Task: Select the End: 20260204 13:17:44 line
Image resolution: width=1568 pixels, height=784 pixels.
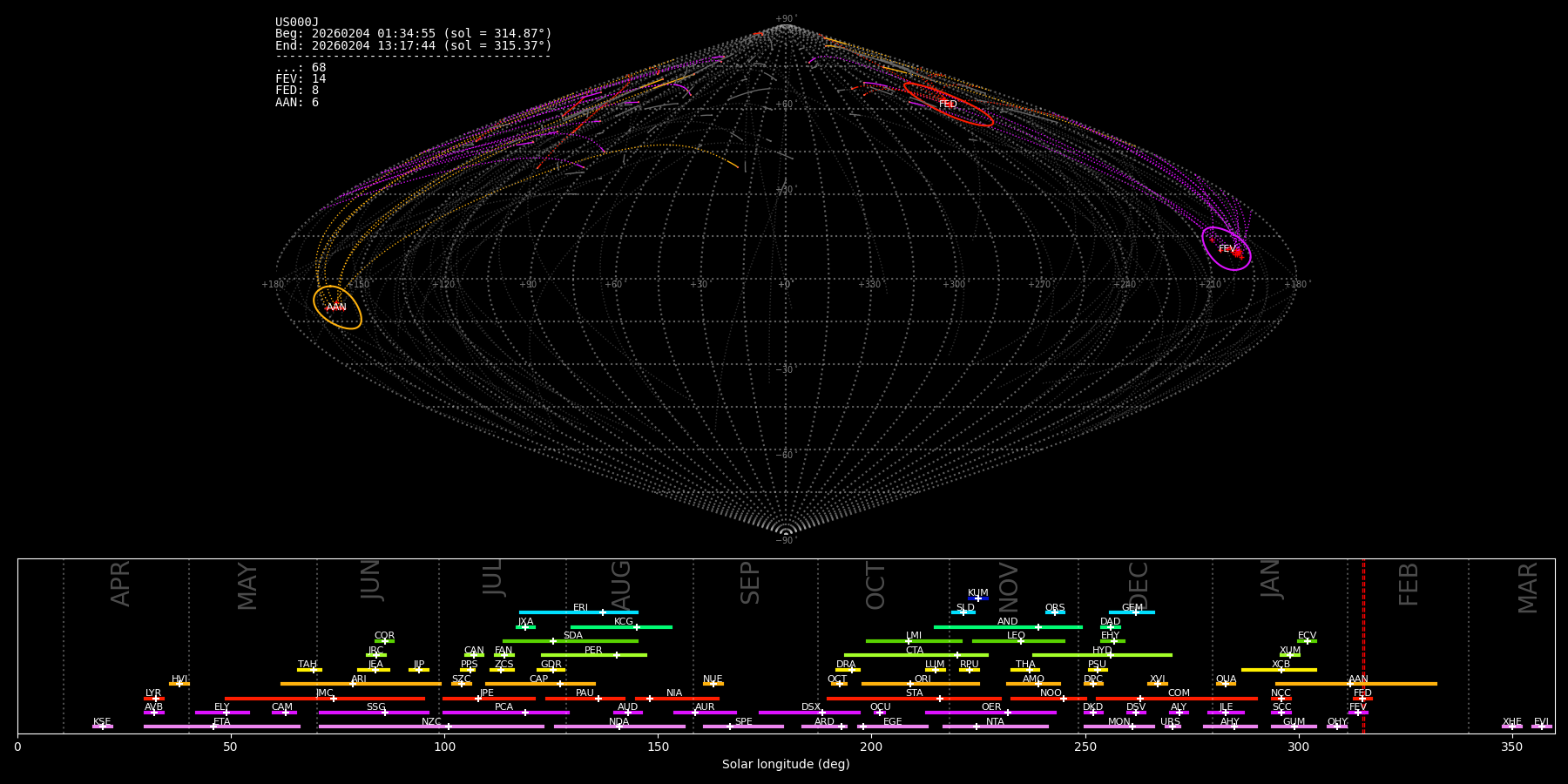Action: pyautogui.click(x=413, y=45)
